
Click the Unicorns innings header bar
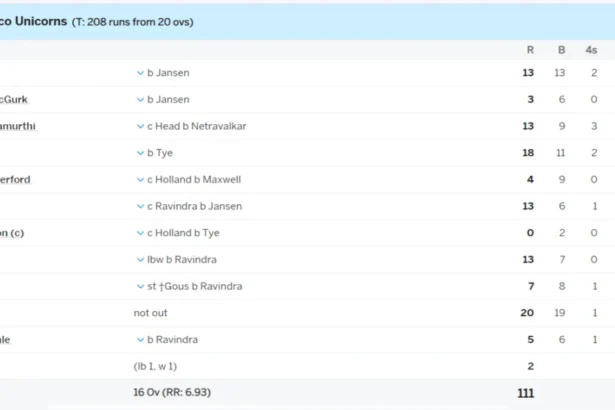(x=308, y=22)
